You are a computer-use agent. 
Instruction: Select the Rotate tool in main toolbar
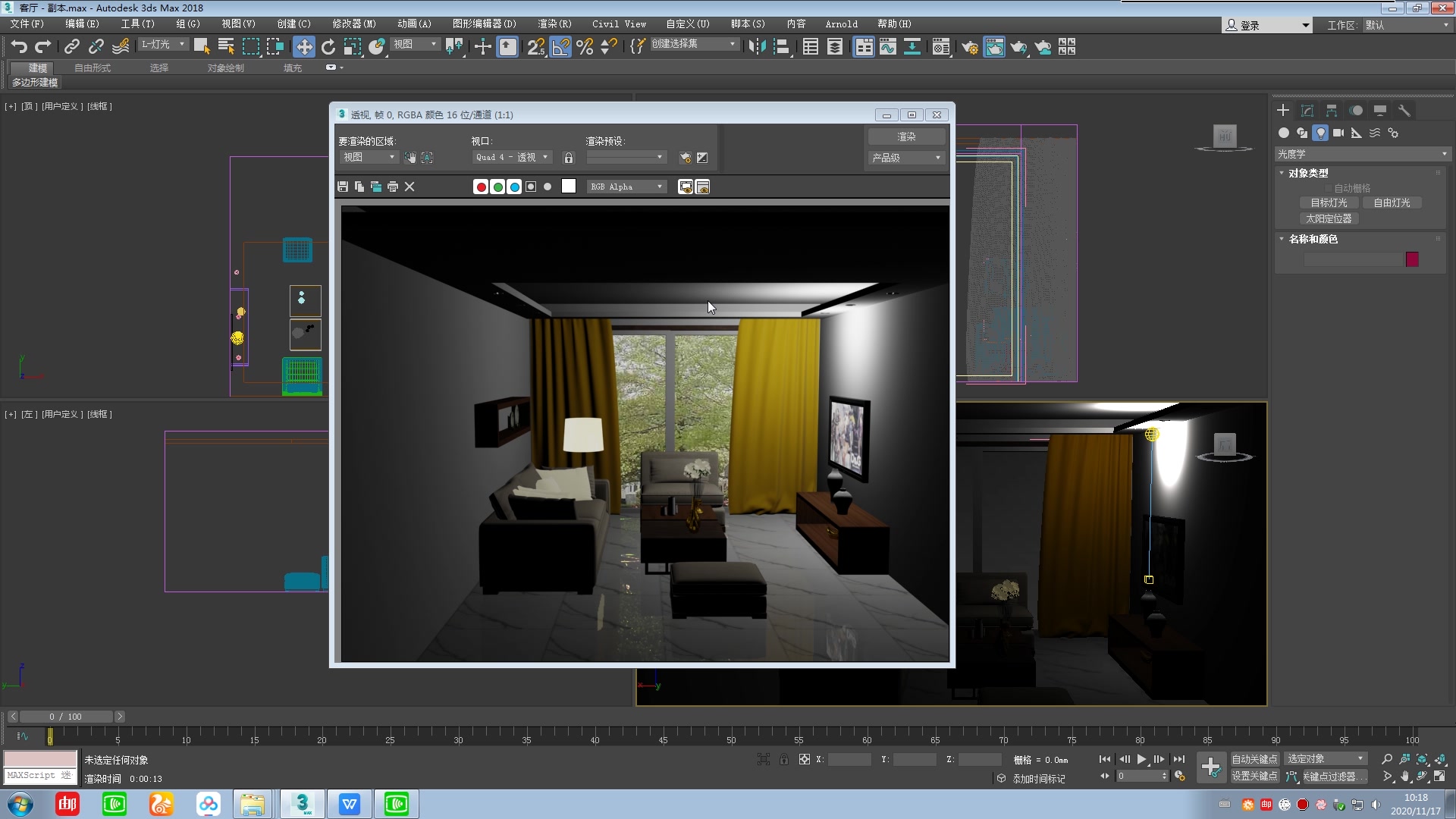(328, 46)
